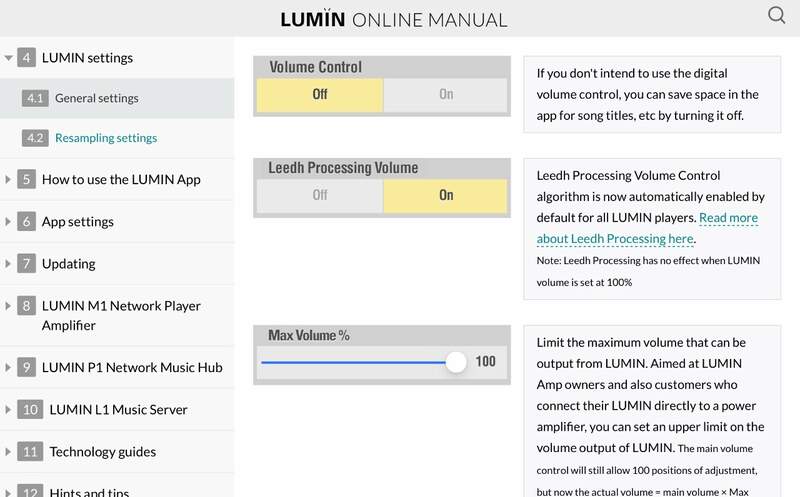Click the chapter 5 number badge

coord(27,179)
